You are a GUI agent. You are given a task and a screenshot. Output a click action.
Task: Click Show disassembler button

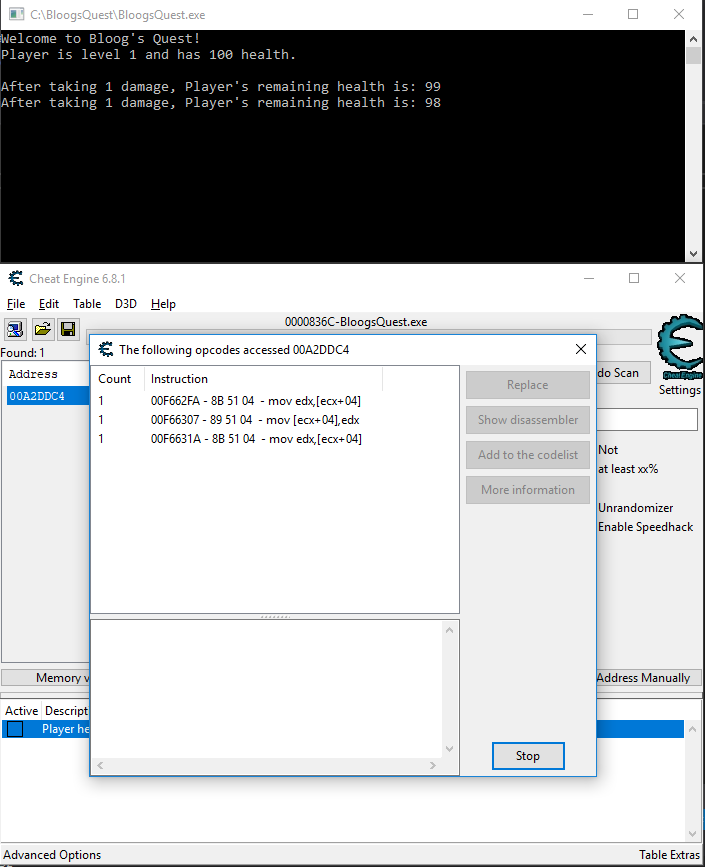pos(528,420)
